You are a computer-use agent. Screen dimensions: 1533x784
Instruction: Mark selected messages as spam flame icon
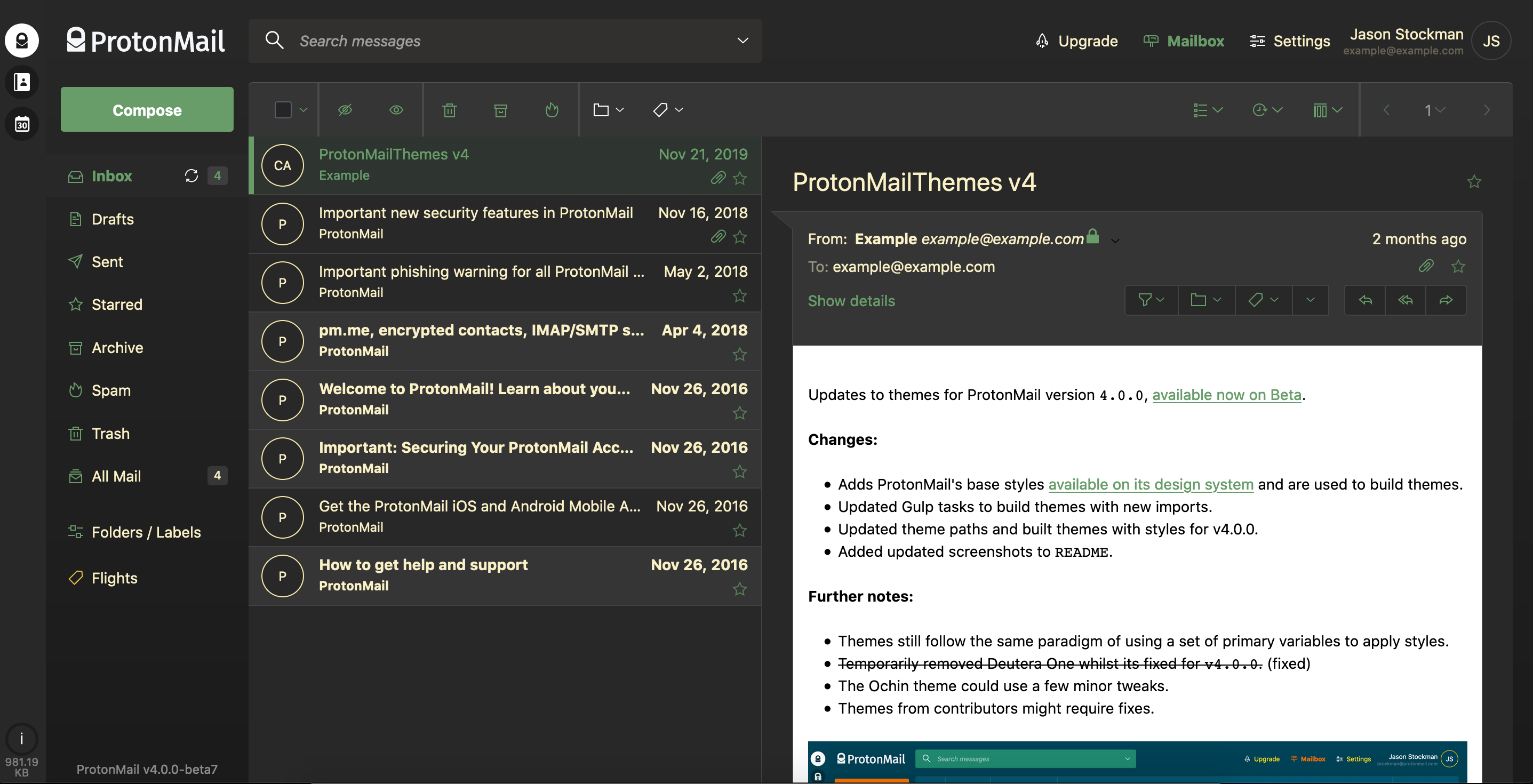pos(552,110)
